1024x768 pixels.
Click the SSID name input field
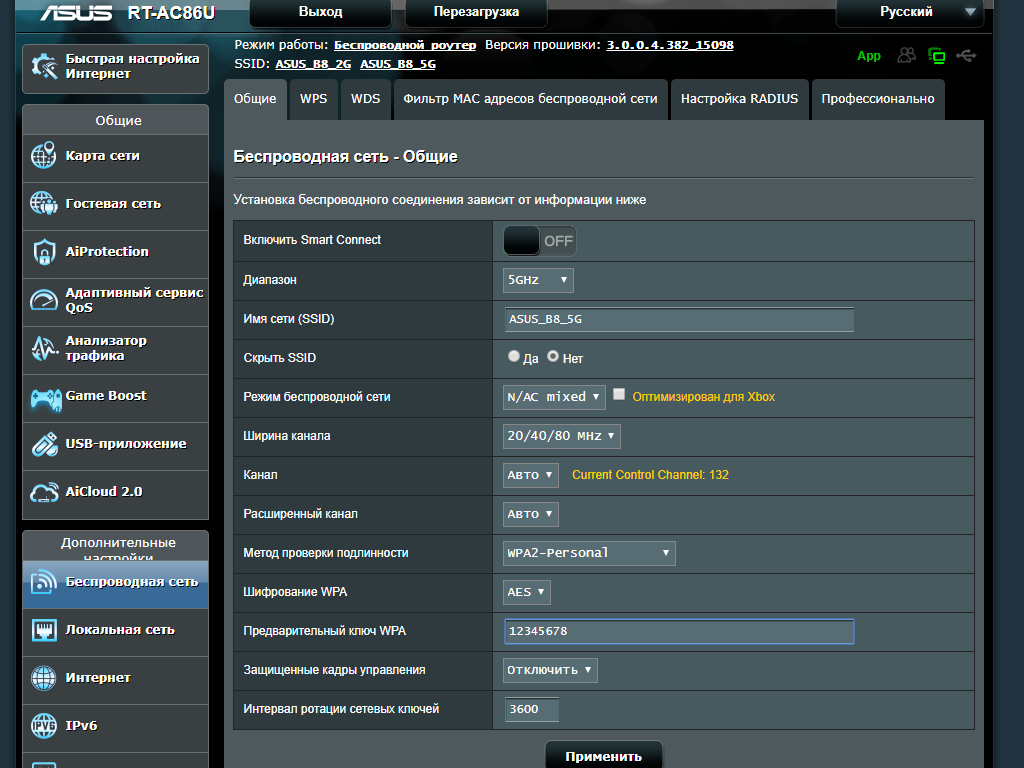679,319
